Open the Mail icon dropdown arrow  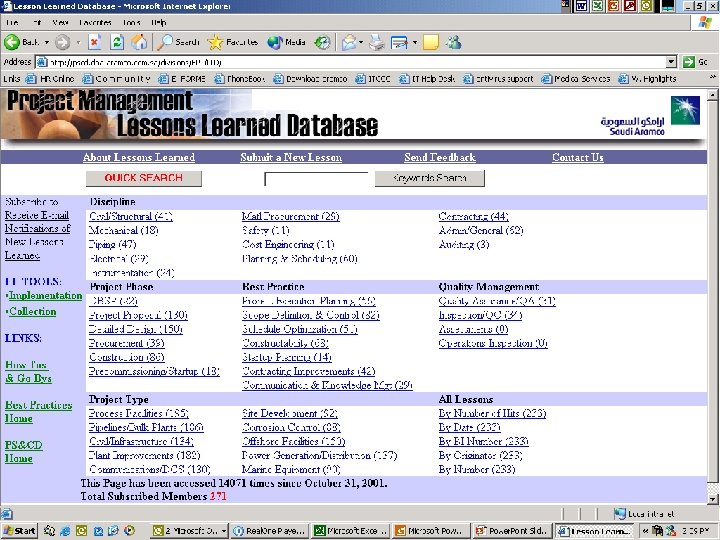[x=361, y=43]
